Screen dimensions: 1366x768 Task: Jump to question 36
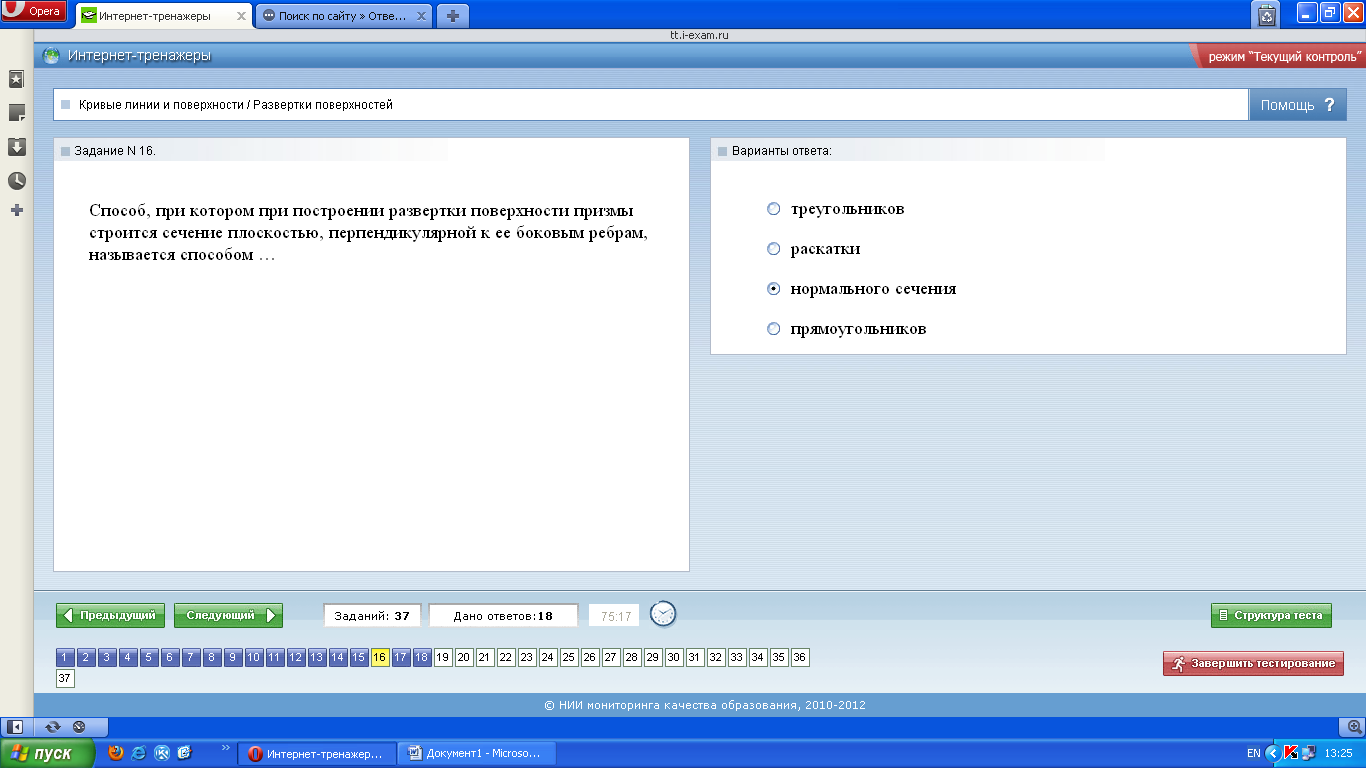click(800, 657)
